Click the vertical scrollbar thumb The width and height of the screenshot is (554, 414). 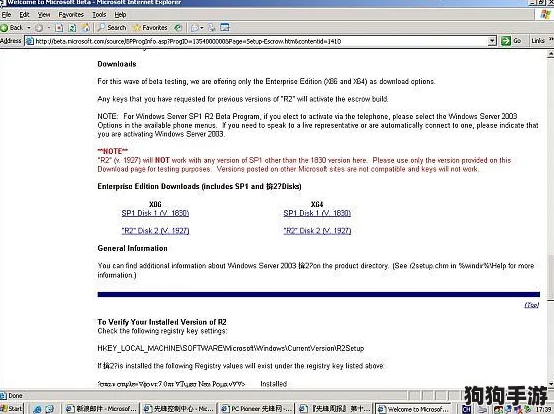point(550,277)
